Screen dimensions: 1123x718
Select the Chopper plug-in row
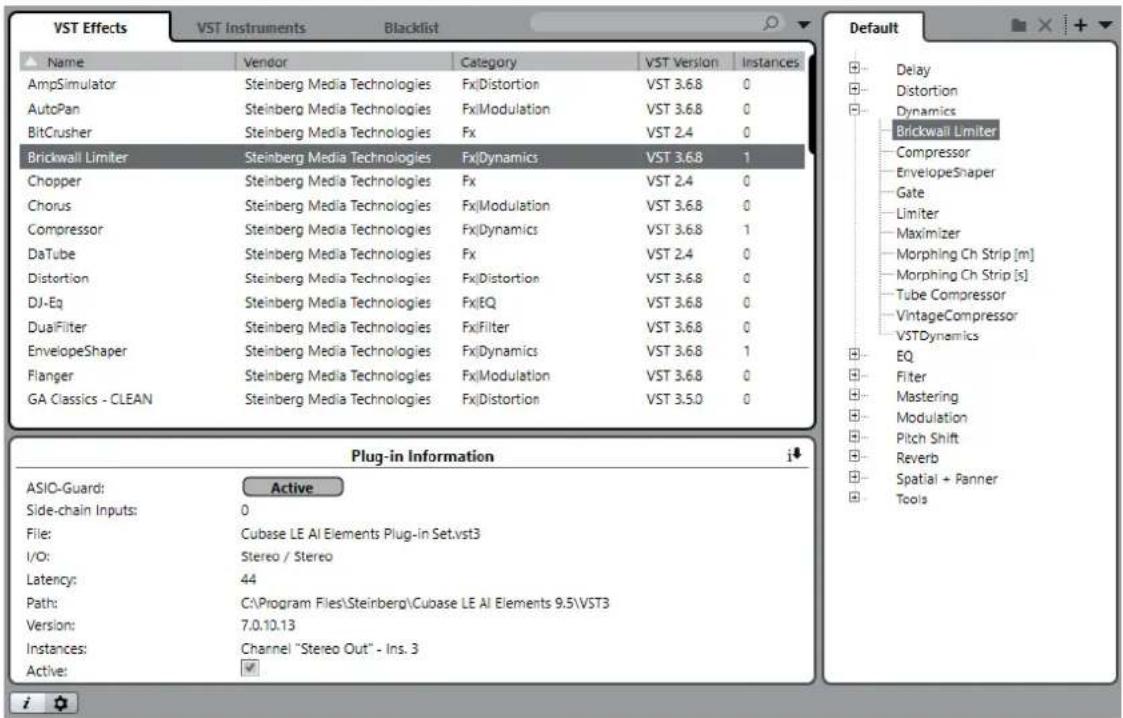[x=412, y=181]
